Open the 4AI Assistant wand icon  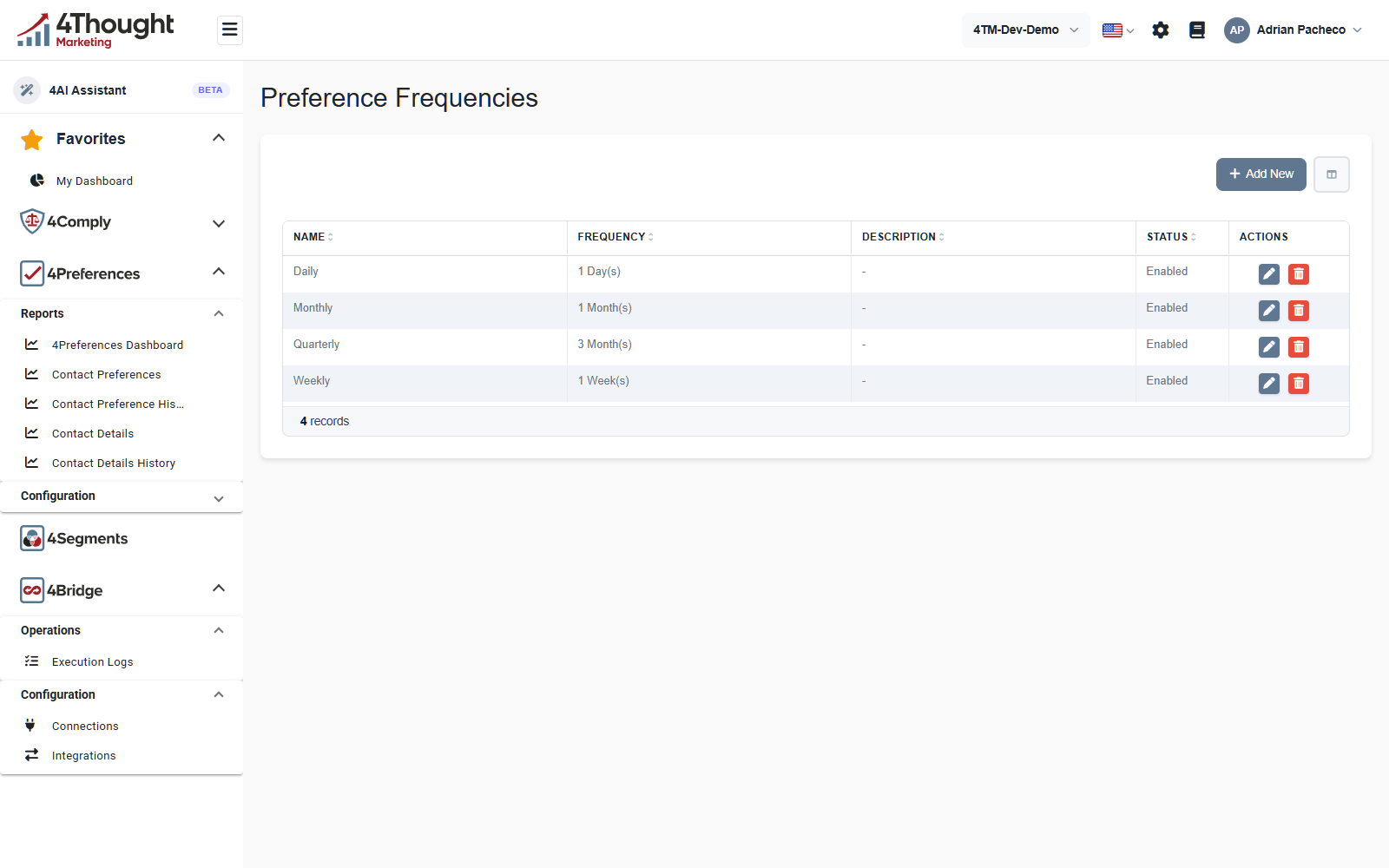coord(27,89)
